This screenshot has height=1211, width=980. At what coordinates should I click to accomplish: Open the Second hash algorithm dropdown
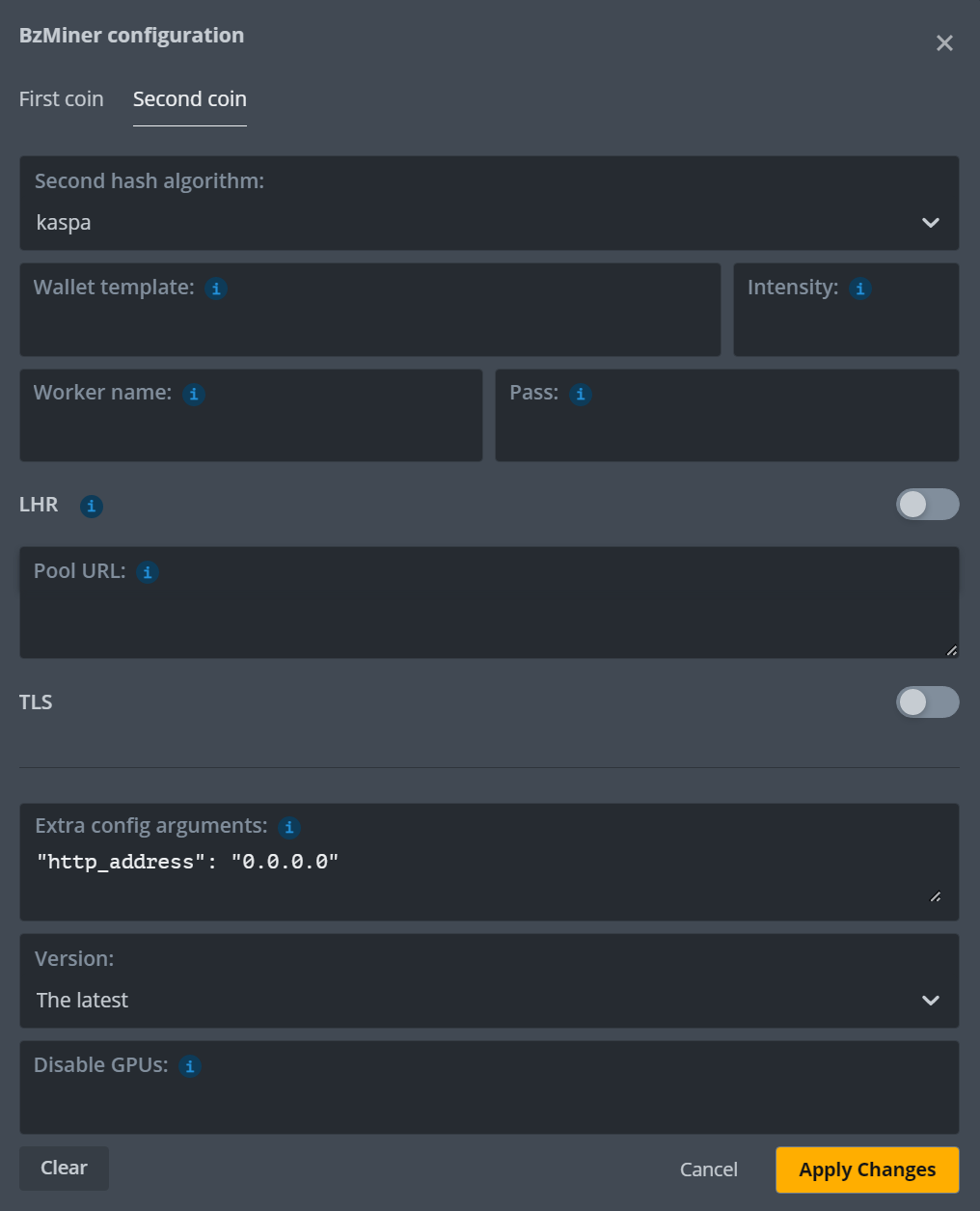tap(489, 223)
